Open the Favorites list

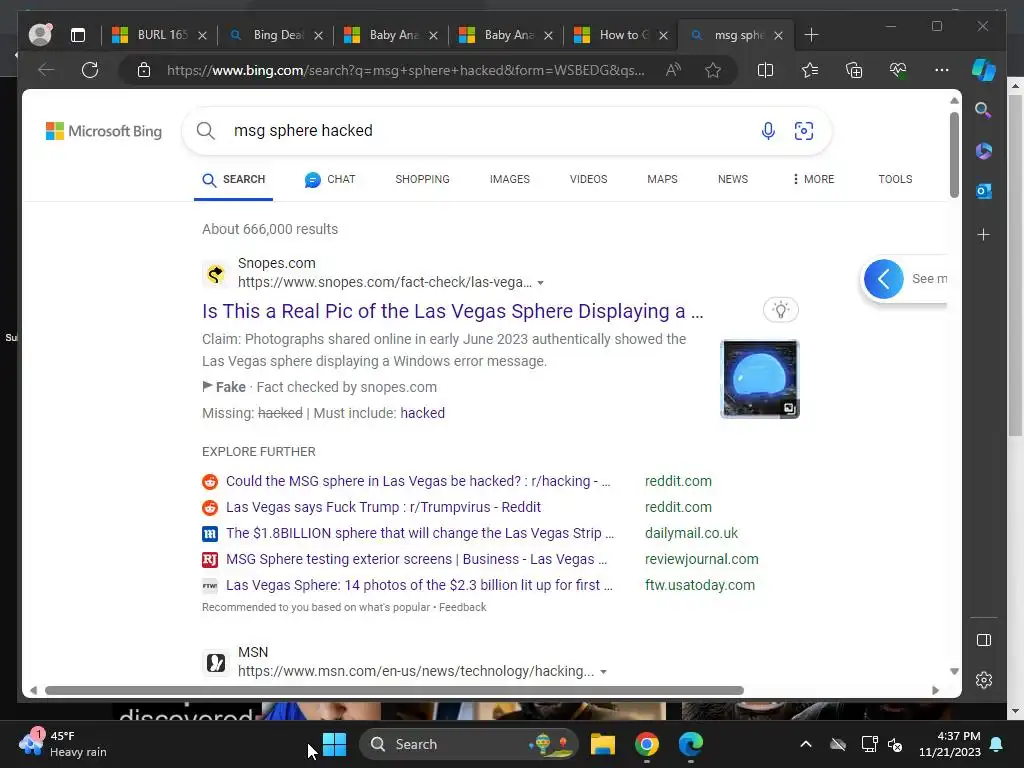(810, 70)
